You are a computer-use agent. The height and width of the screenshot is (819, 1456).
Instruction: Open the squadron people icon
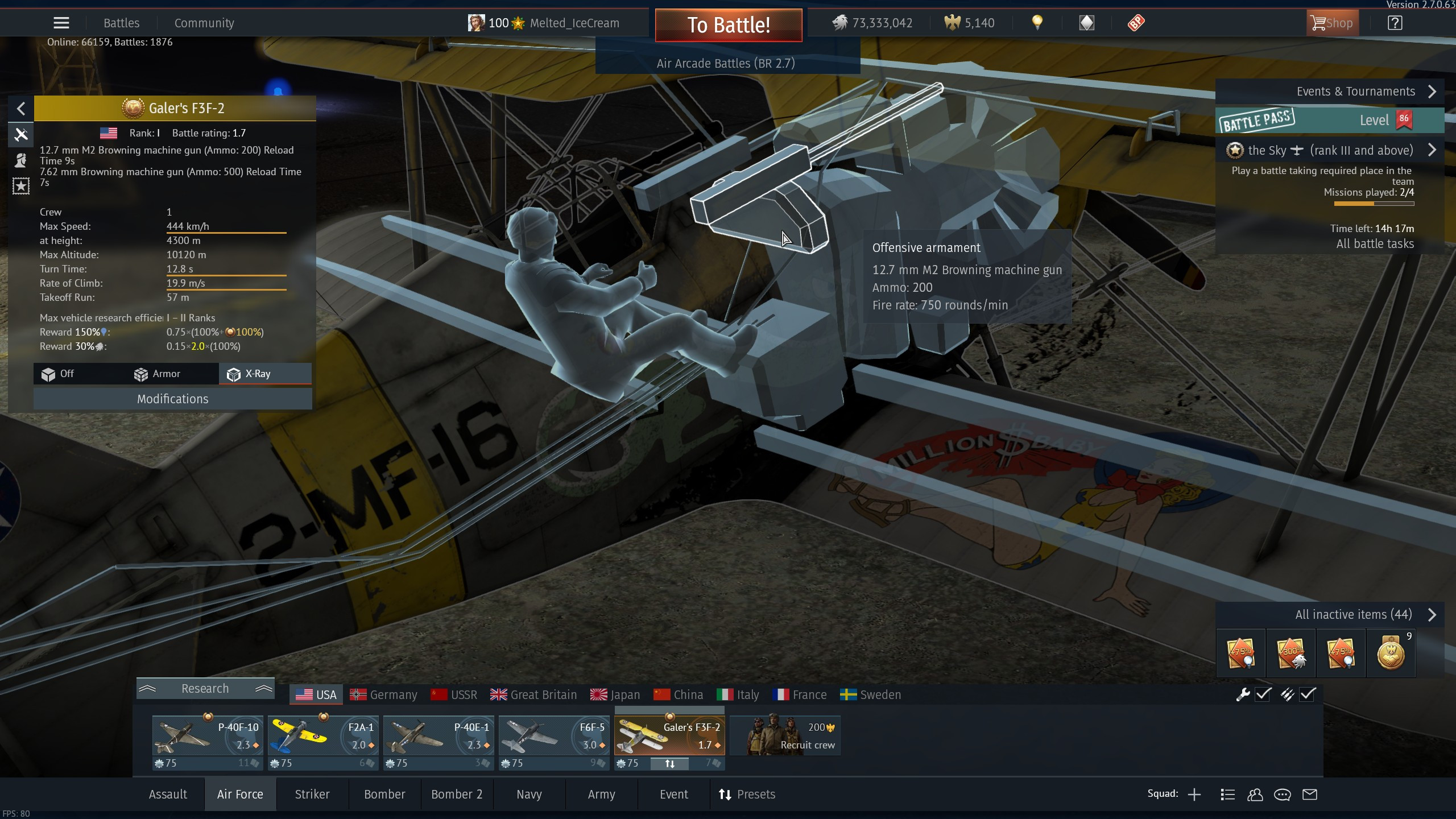(x=1255, y=795)
